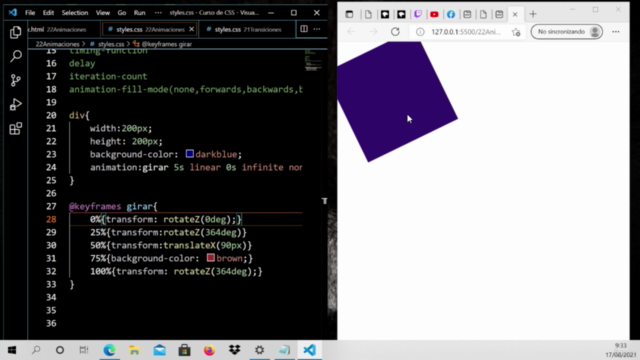Open File Explorer from the taskbar
The height and width of the screenshot is (360, 640).
[x=134, y=350]
